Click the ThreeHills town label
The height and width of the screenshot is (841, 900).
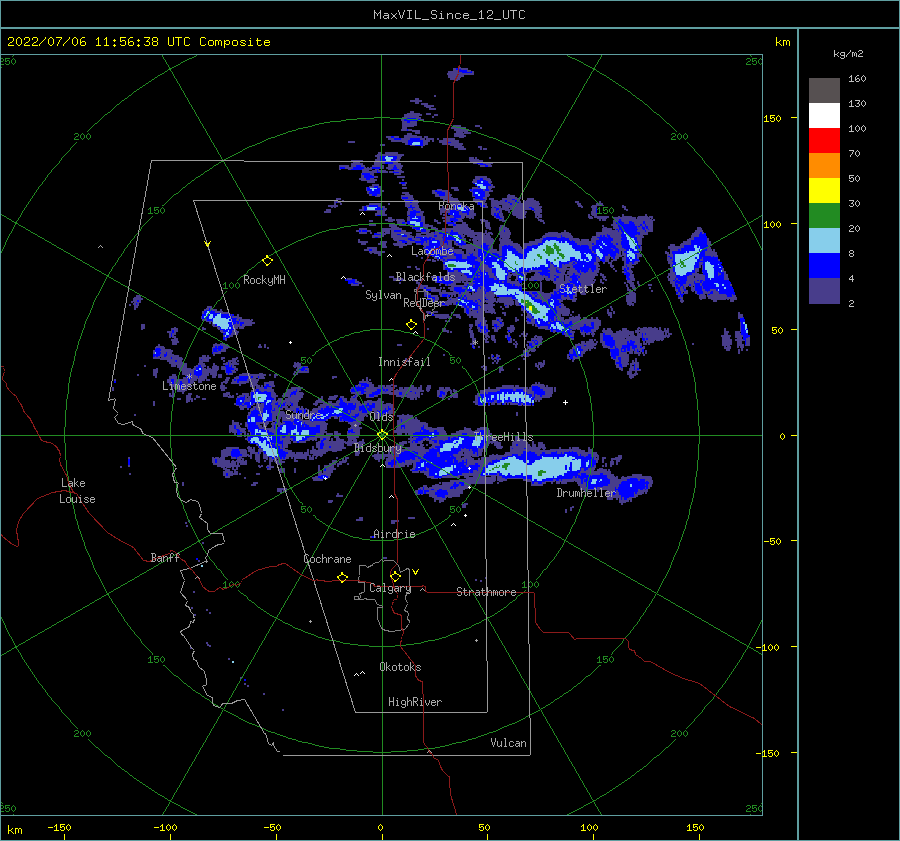tap(503, 437)
